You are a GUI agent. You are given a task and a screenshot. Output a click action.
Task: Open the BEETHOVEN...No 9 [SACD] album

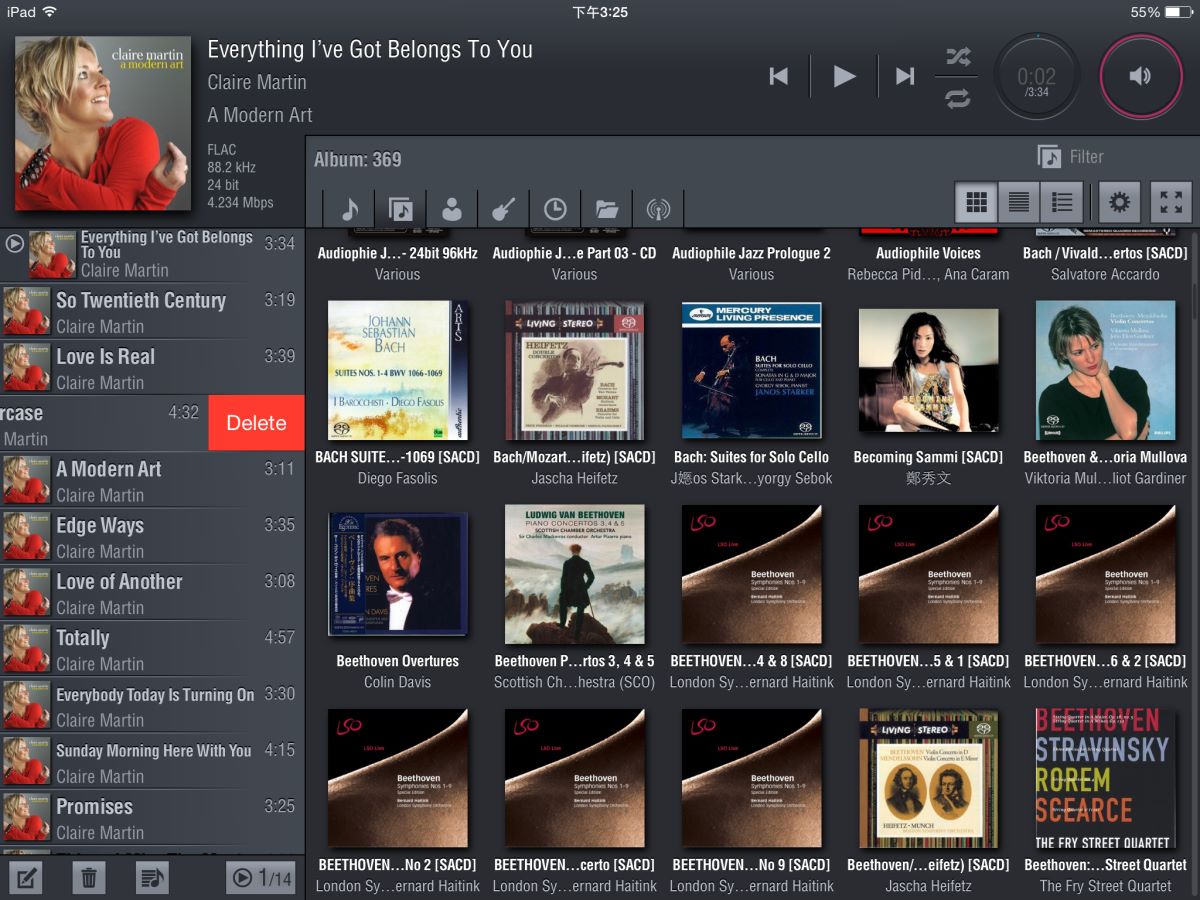pyautogui.click(x=751, y=778)
